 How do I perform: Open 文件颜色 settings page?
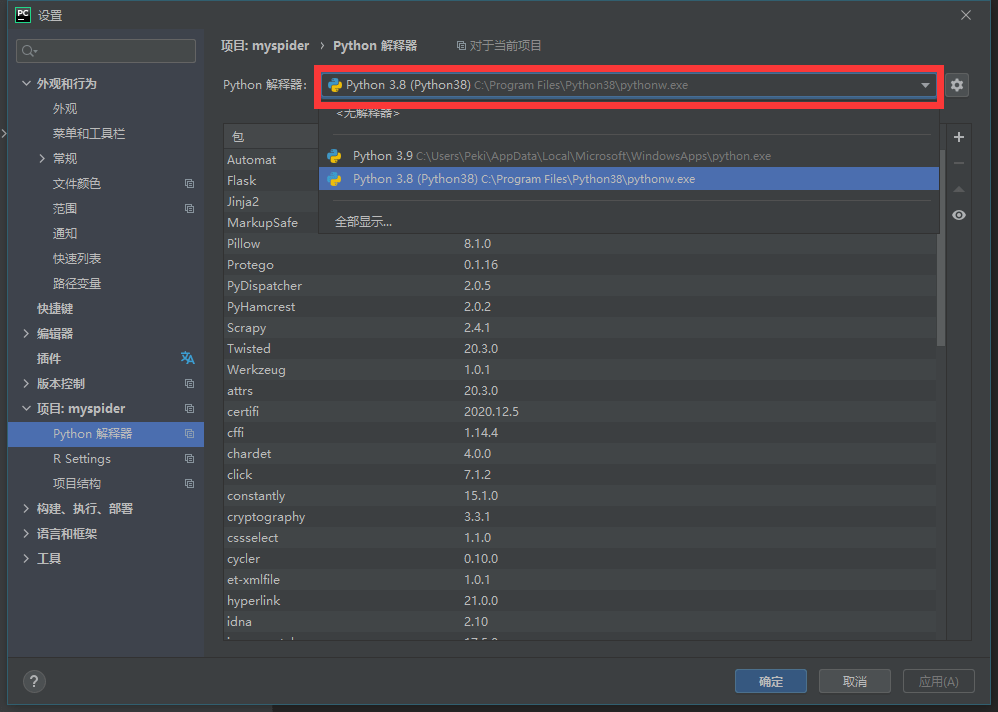coord(77,183)
